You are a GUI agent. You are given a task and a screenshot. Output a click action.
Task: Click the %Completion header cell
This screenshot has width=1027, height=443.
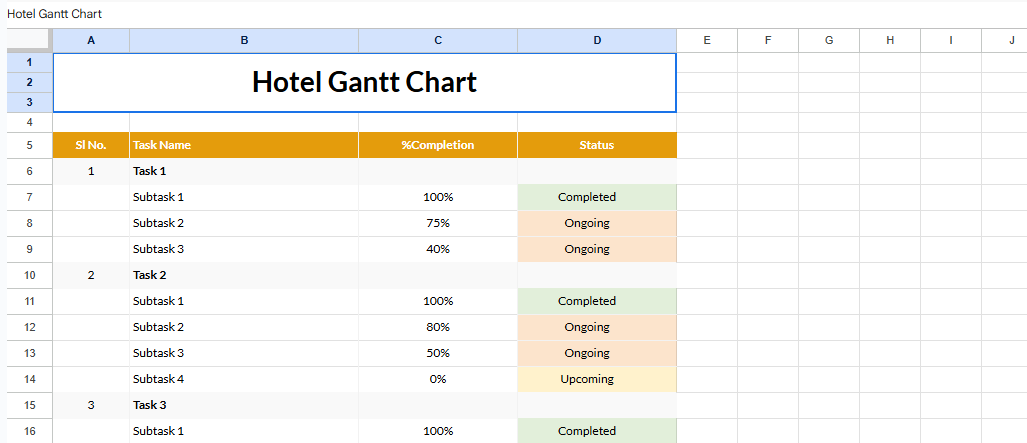tap(438, 145)
